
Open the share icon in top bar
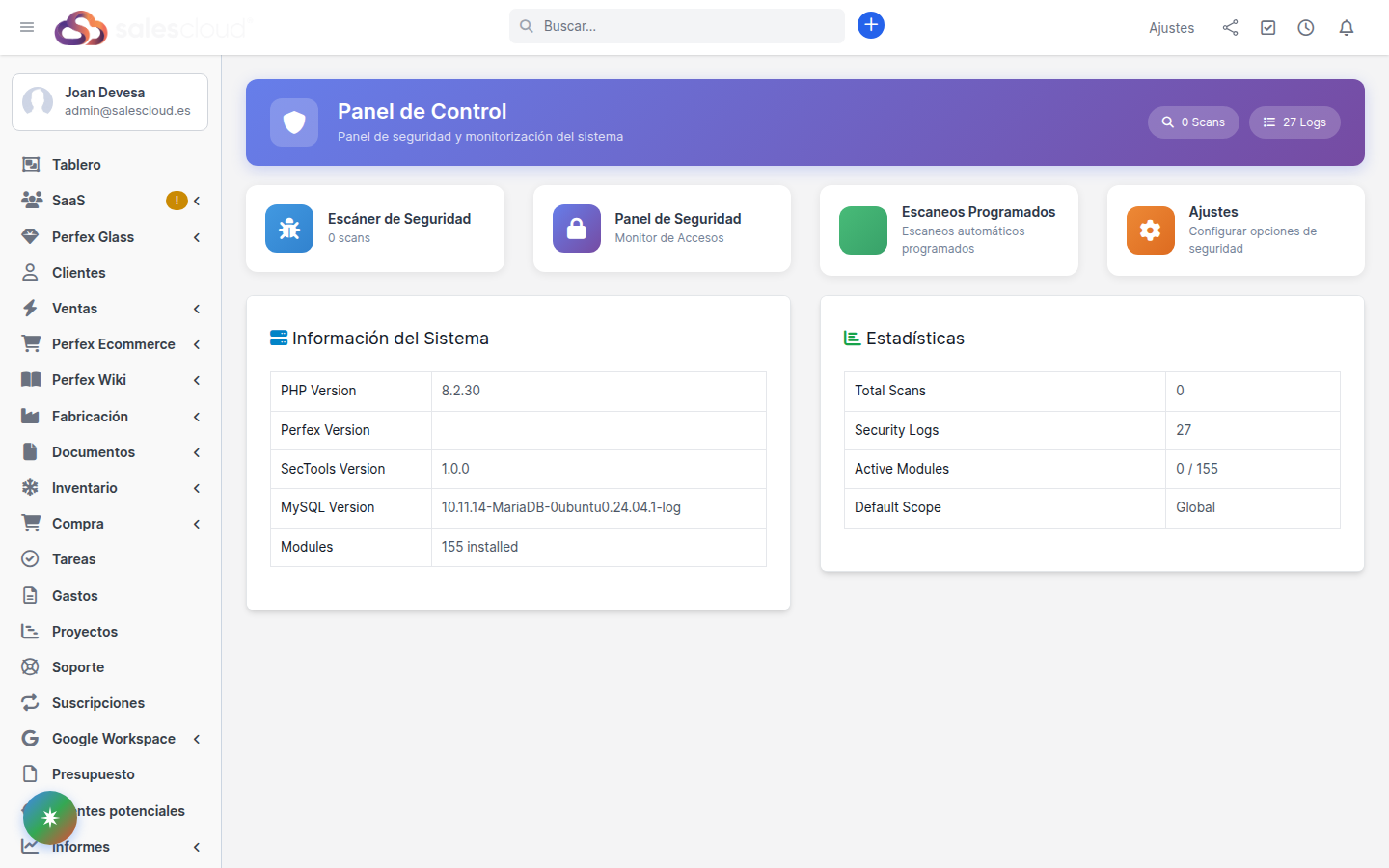coord(1230,28)
